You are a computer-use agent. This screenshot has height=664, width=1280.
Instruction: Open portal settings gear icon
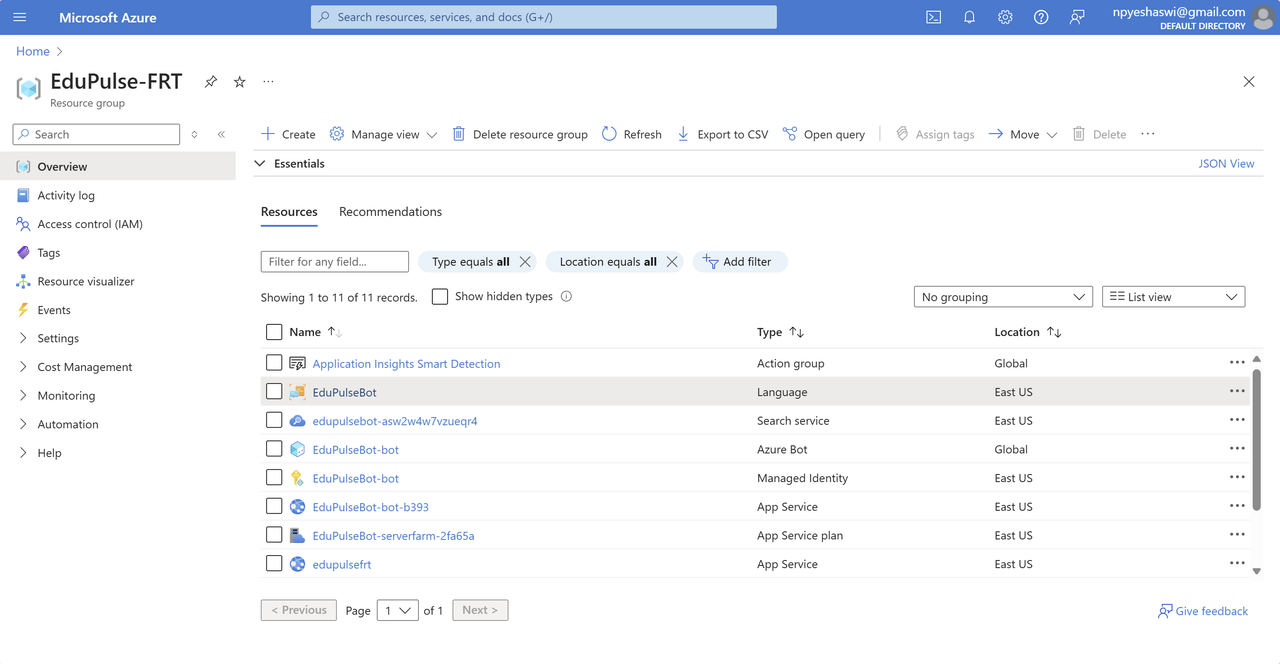tap(1005, 17)
